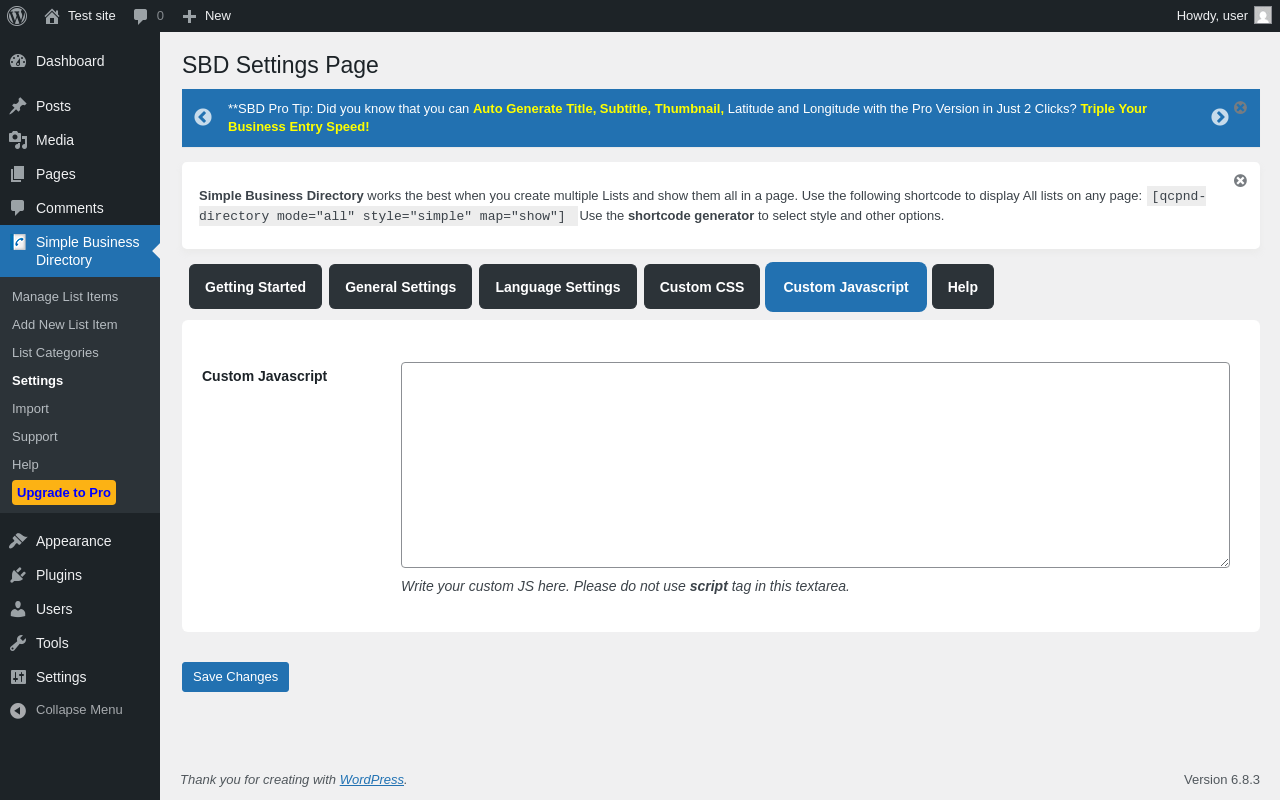Click the Users person icon
The height and width of the screenshot is (800, 1280).
coord(18,609)
